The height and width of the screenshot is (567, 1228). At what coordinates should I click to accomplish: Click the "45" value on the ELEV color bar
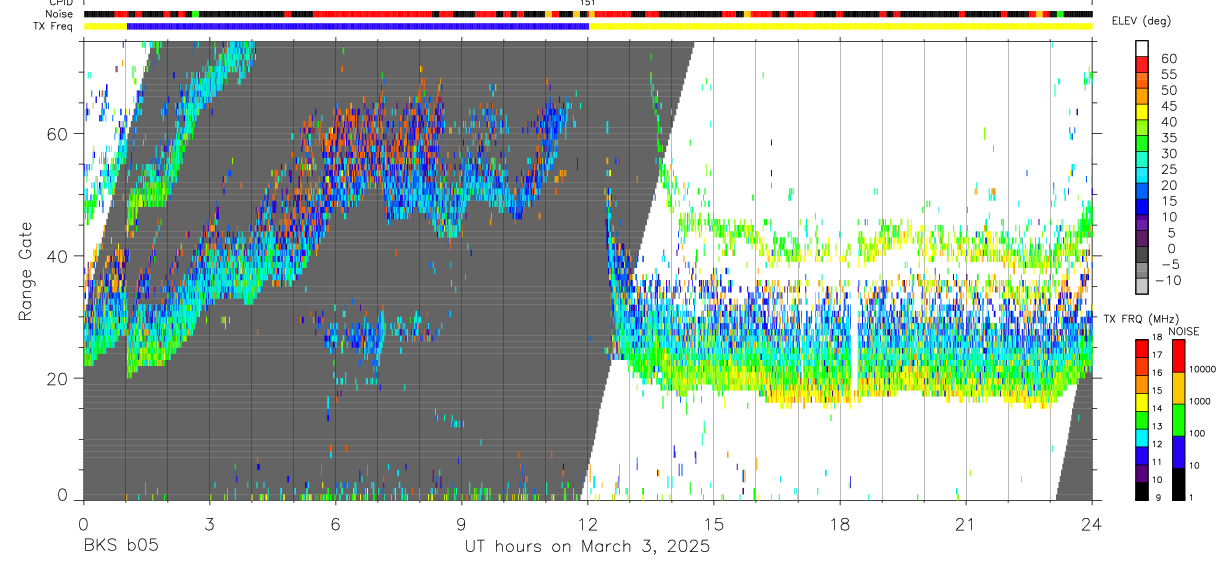click(x=1167, y=106)
